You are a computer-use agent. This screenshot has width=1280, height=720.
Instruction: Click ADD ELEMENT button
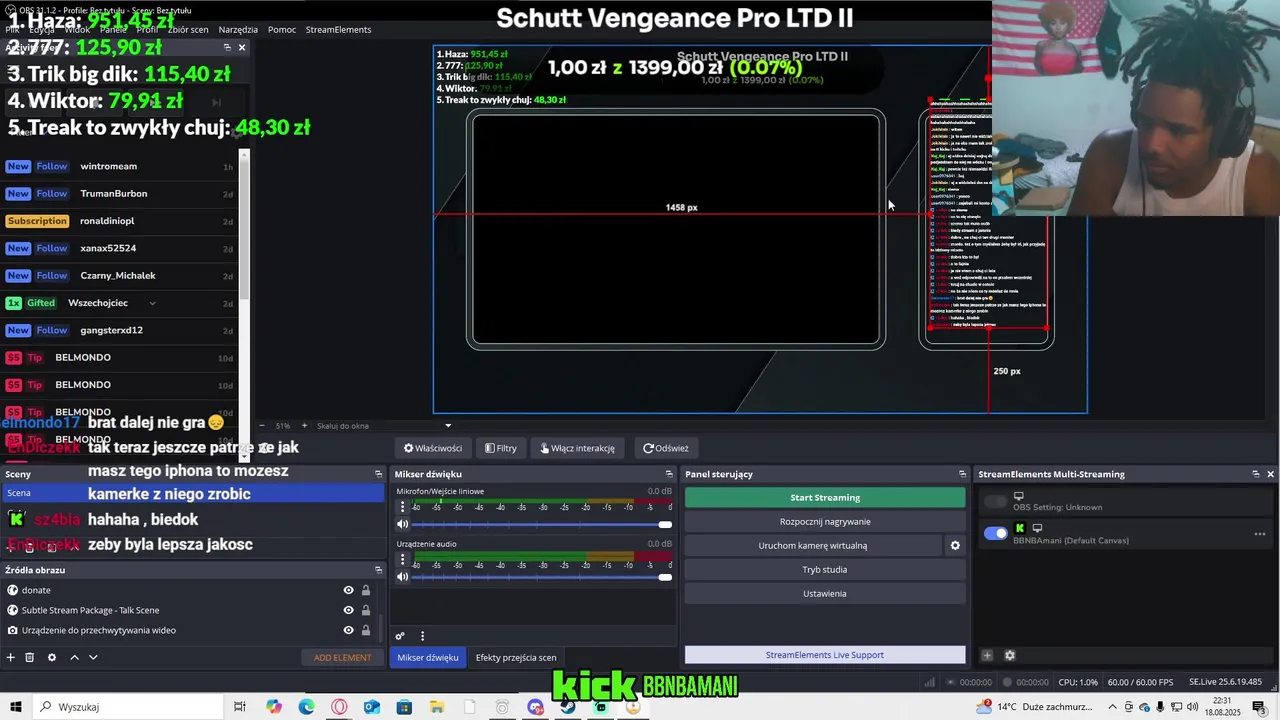coord(342,657)
